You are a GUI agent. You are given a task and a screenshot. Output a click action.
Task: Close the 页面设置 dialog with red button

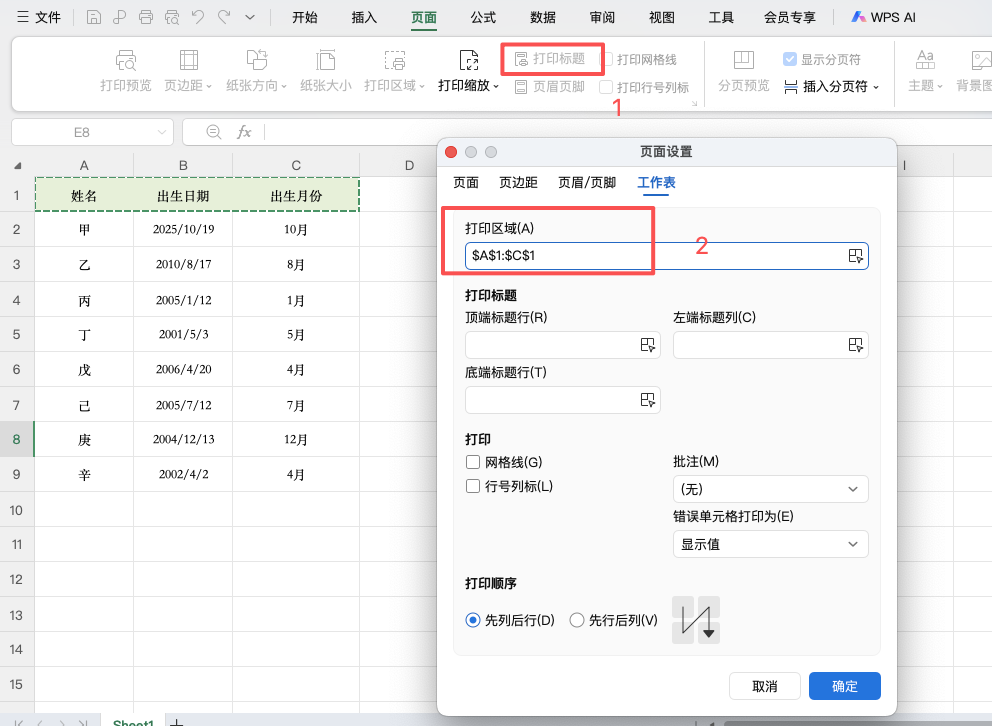(x=451, y=152)
